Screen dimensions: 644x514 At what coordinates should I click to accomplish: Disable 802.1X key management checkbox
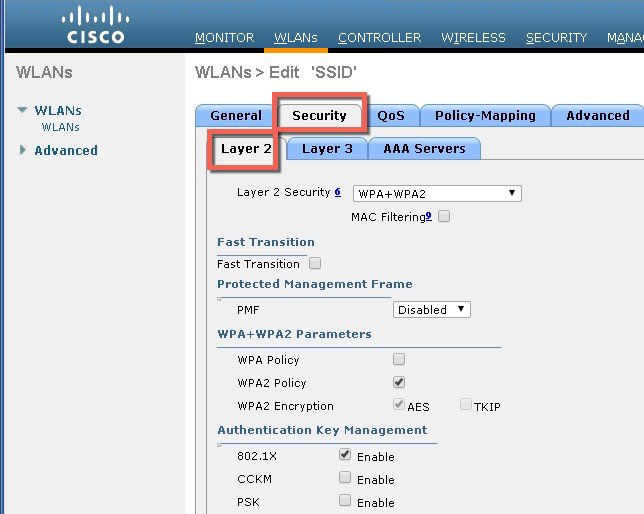pyautogui.click(x=345, y=455)
